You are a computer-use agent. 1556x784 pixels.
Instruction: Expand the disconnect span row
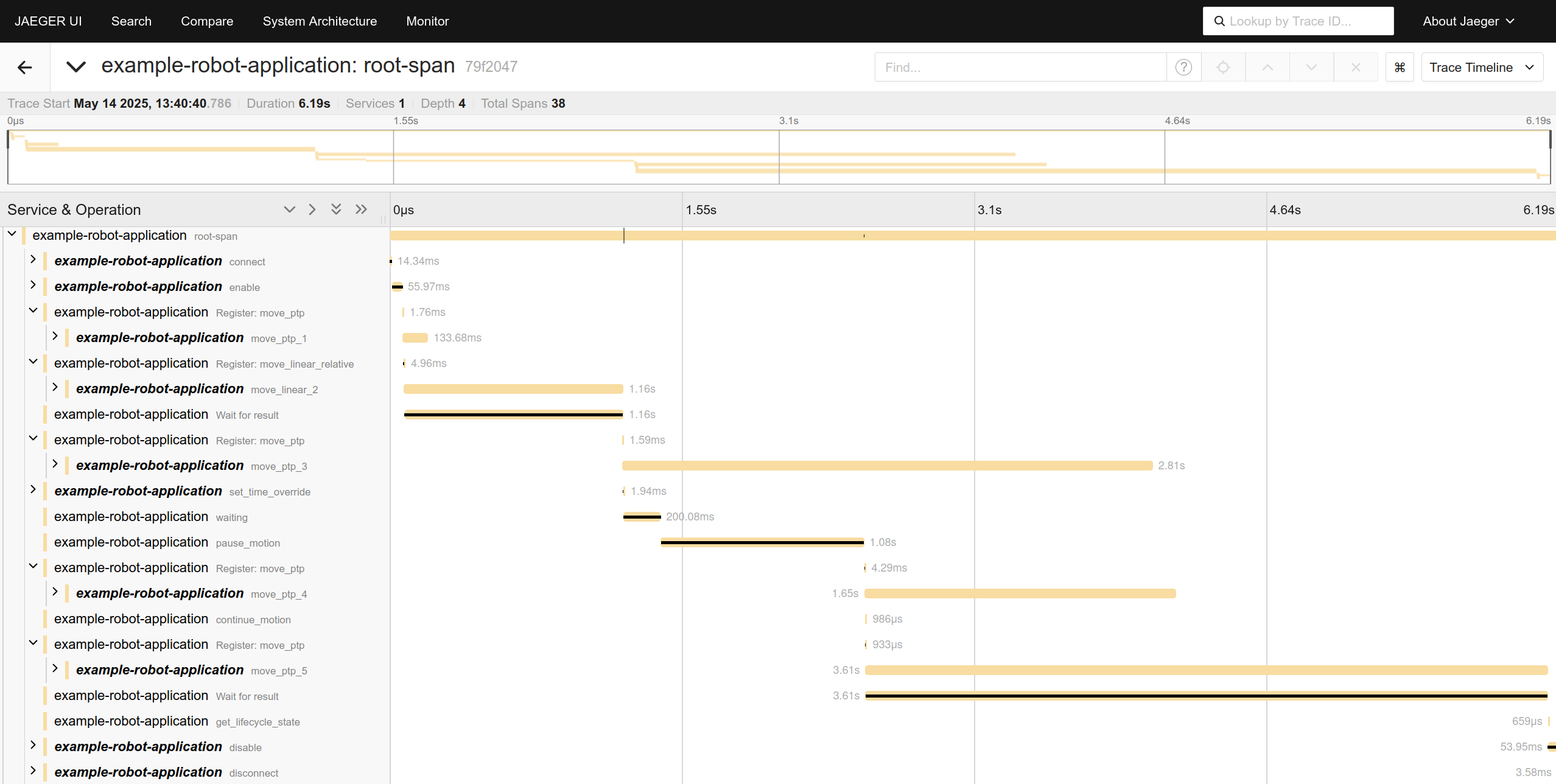33,771
